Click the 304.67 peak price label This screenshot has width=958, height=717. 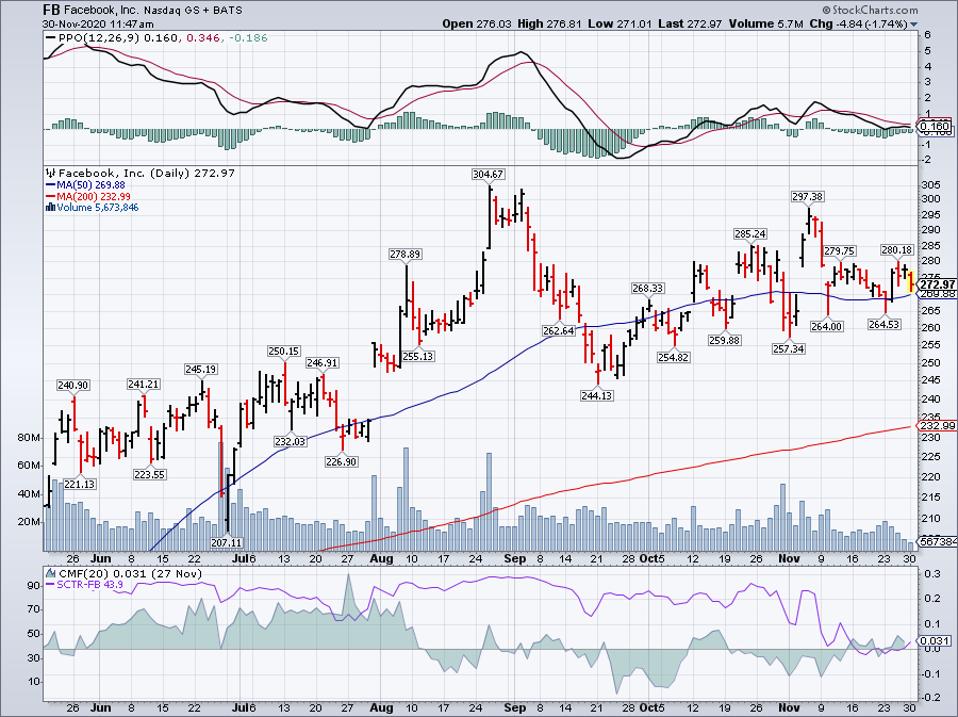(488, 174)
